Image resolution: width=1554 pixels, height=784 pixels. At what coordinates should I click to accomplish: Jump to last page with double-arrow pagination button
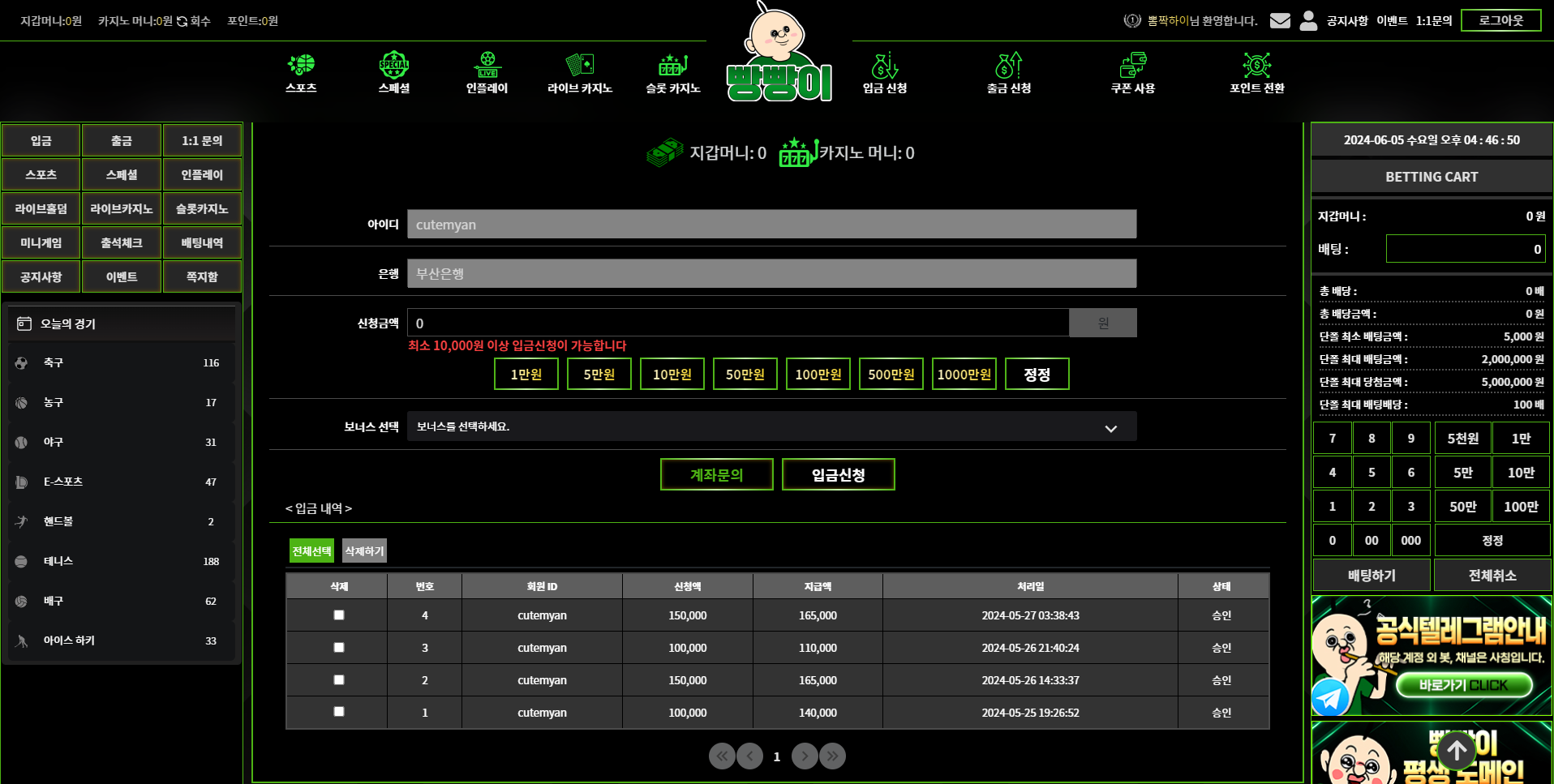point(832,756)
